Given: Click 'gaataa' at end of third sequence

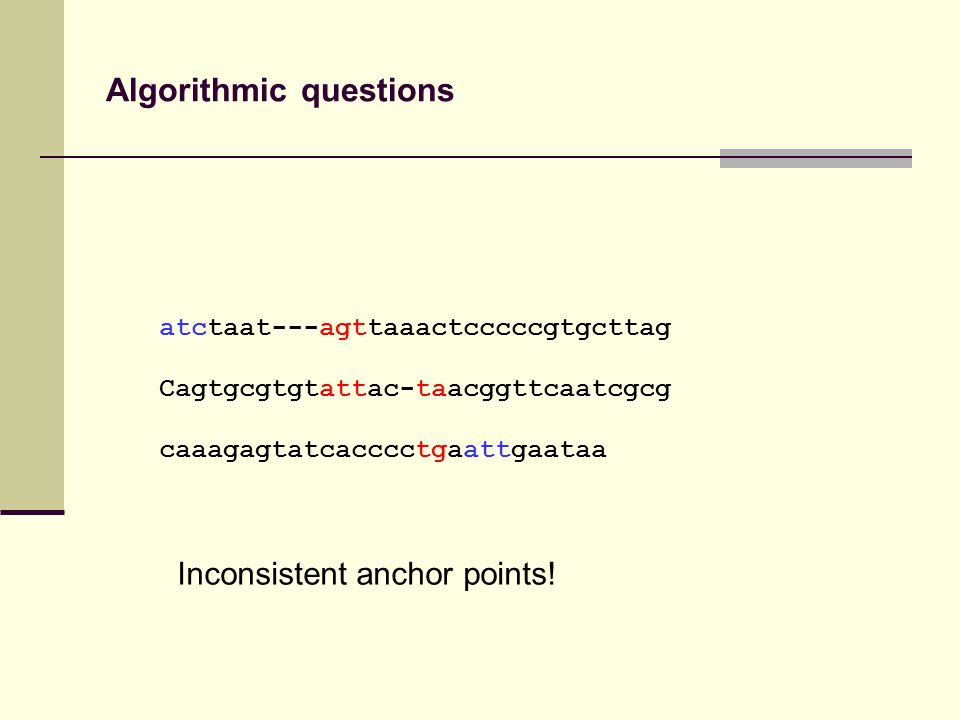Looking at the screenshot, I should pyautogui.click(x=559, y=451).
